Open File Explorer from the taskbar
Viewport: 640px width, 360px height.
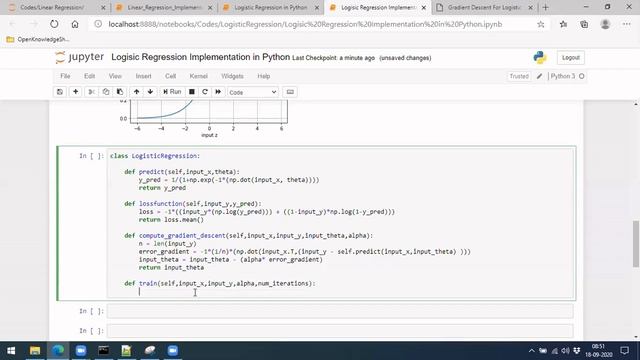(x=35, y=351)
